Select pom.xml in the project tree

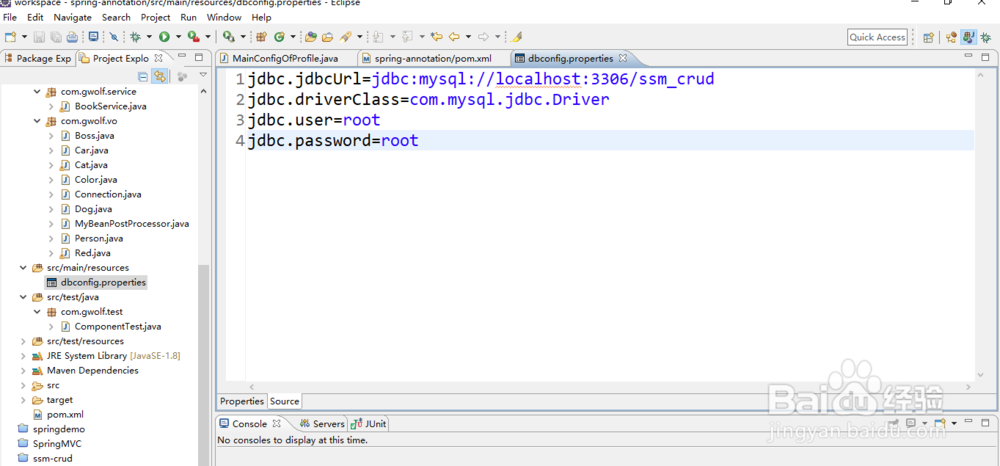(65, 414)
